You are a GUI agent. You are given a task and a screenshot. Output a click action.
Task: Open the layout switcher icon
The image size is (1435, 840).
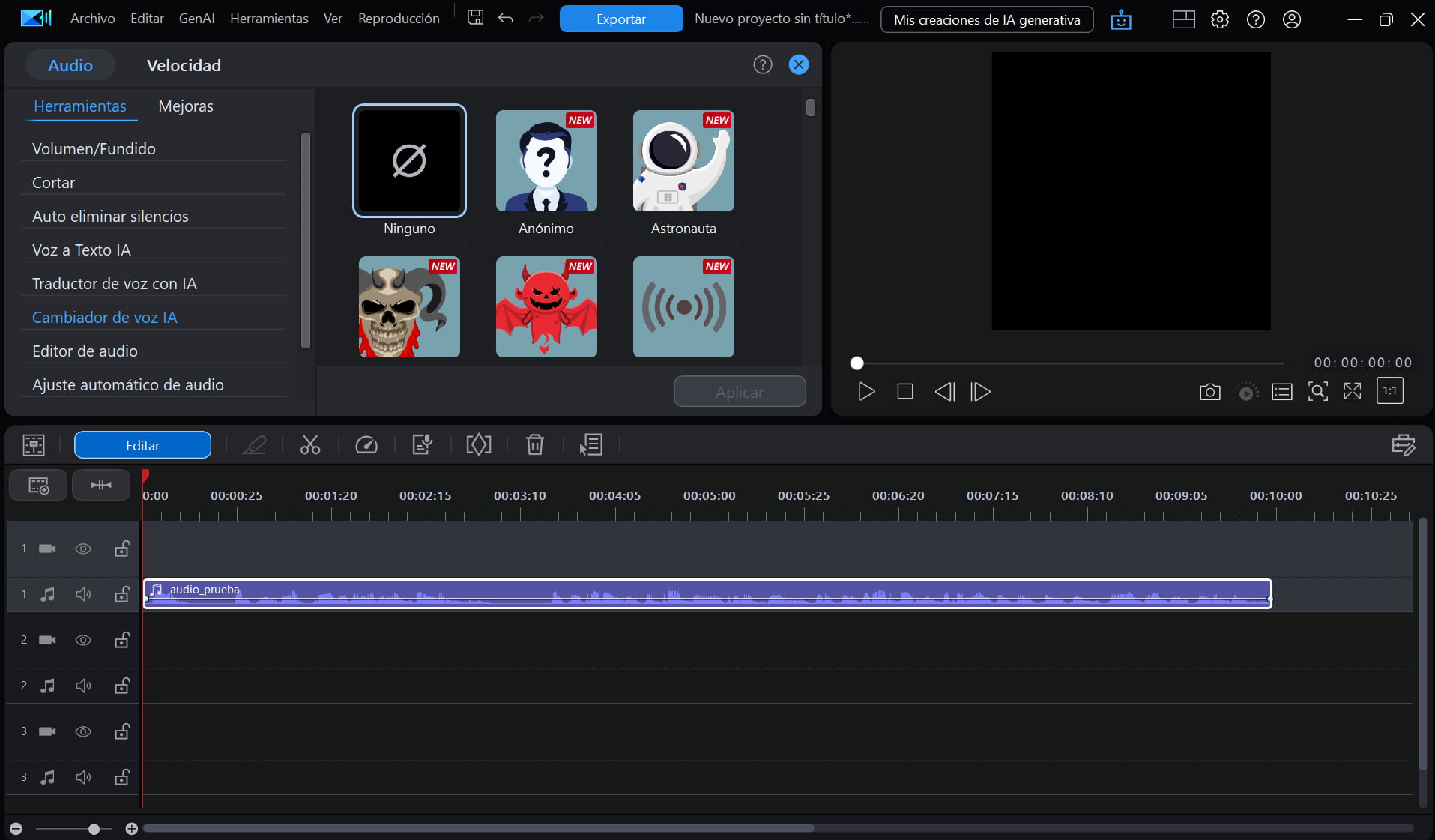click(x=1184, y=19)
